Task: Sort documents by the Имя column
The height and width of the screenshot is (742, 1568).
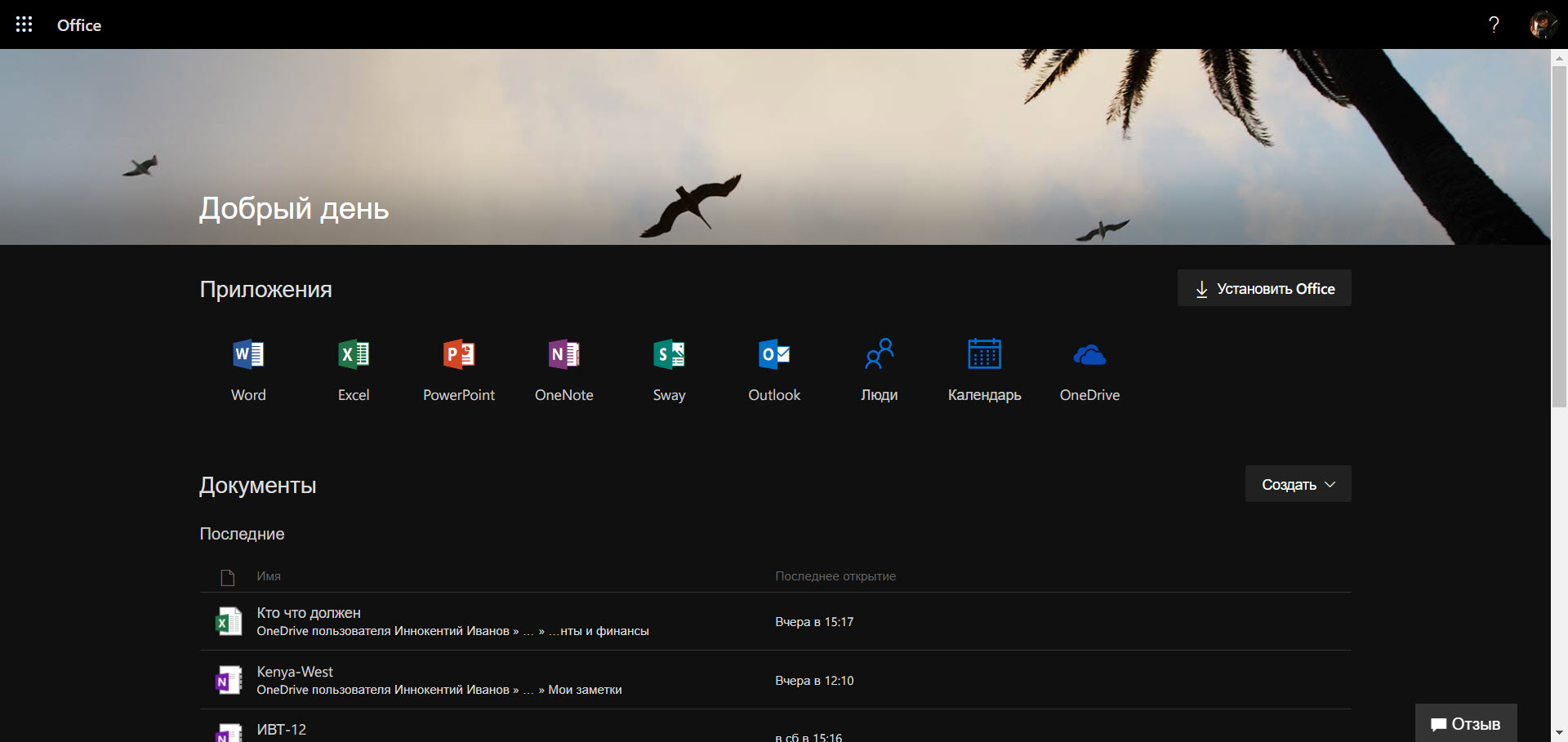Action: coord(269,575)
